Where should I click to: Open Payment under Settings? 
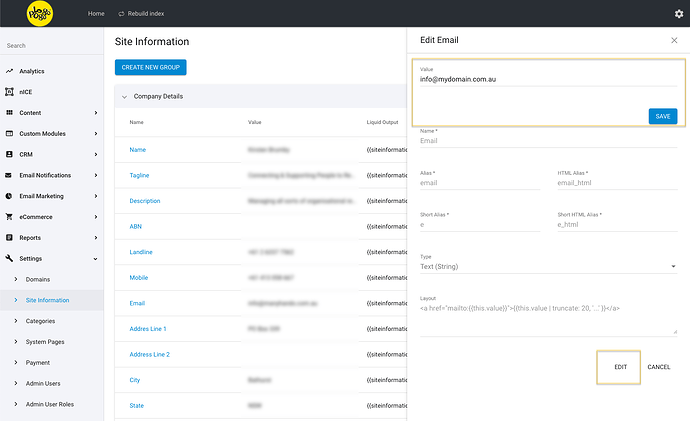click(38, 362)
